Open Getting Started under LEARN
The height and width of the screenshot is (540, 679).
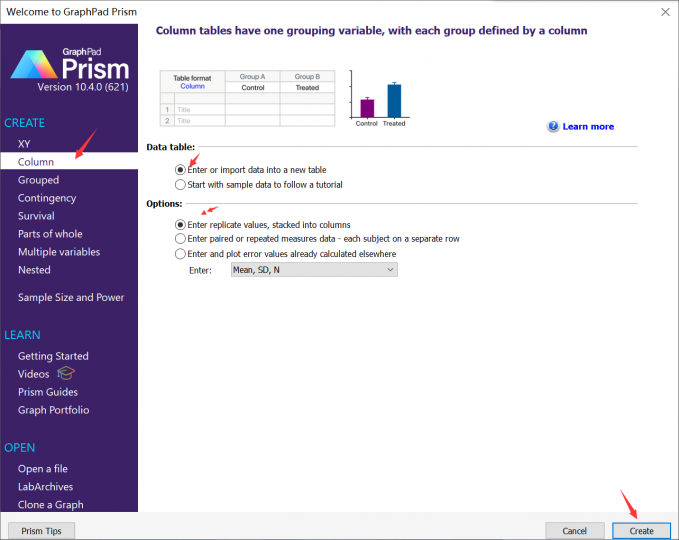[53, 356]
